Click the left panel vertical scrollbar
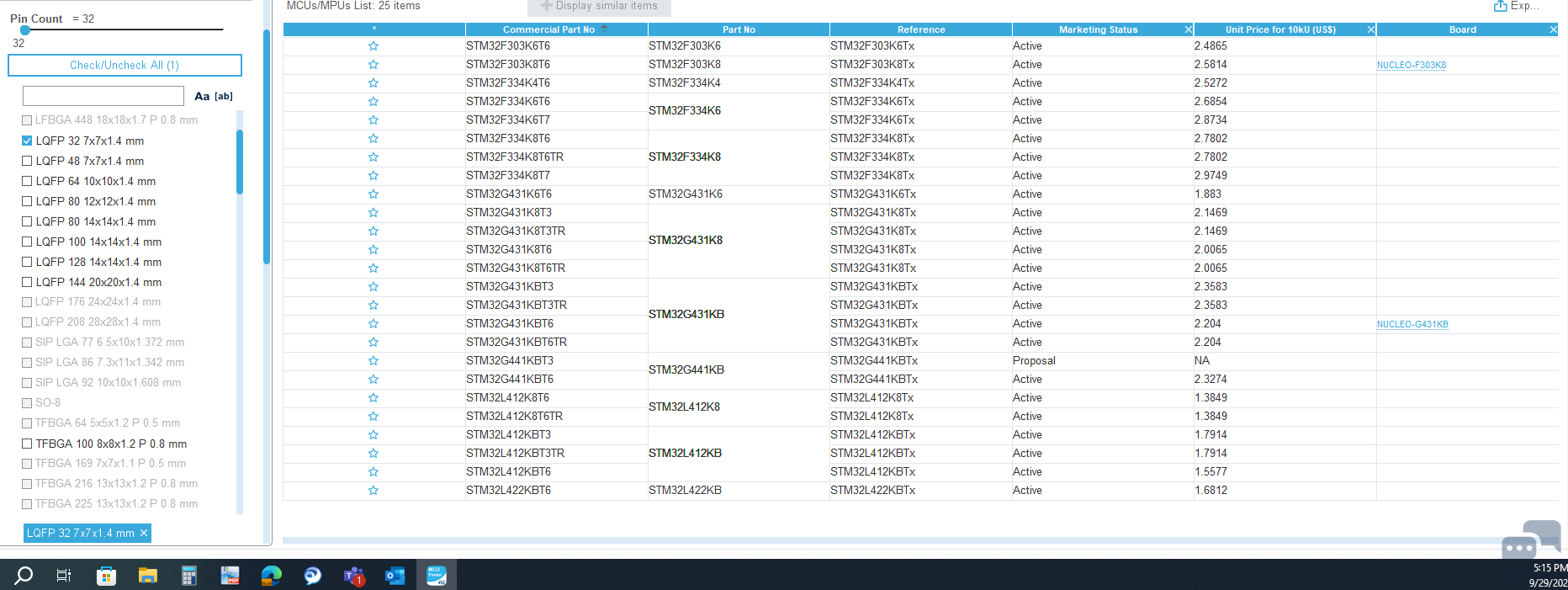1568x590 pixels. point(267,147)
